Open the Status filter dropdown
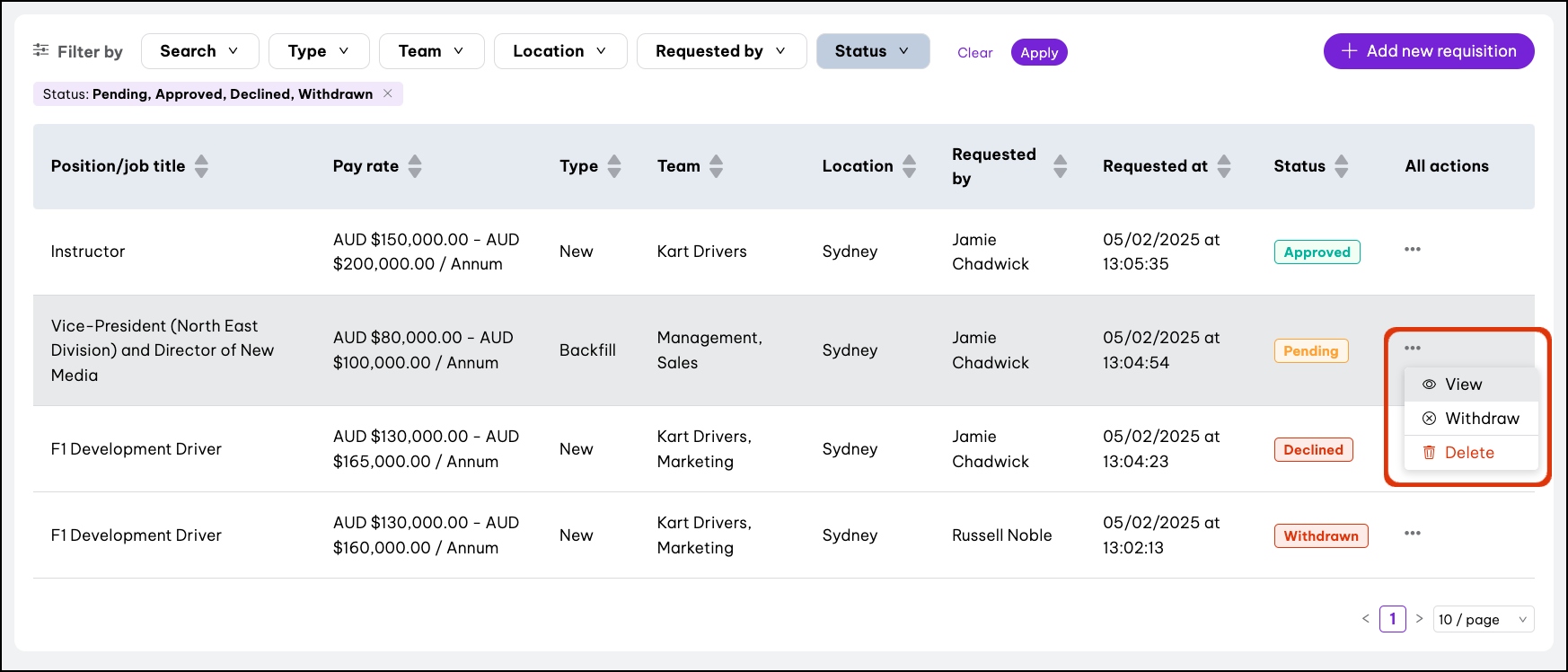Viewport: 1568px width, 672px height. pos(872,51)
